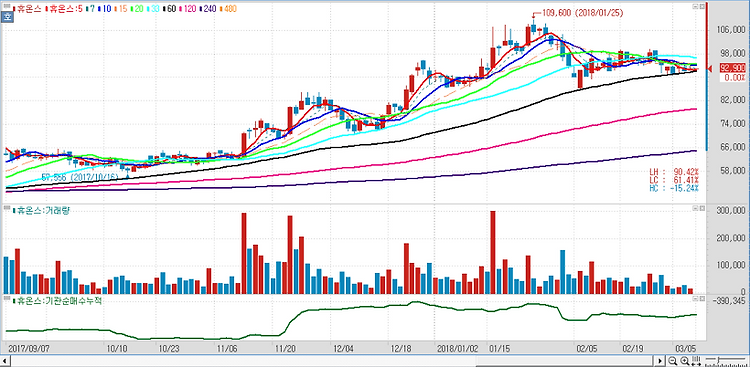The width and height of the screenshot is (750, 367).
Task: Maximize the price chart pane
Action: point(702,8)
